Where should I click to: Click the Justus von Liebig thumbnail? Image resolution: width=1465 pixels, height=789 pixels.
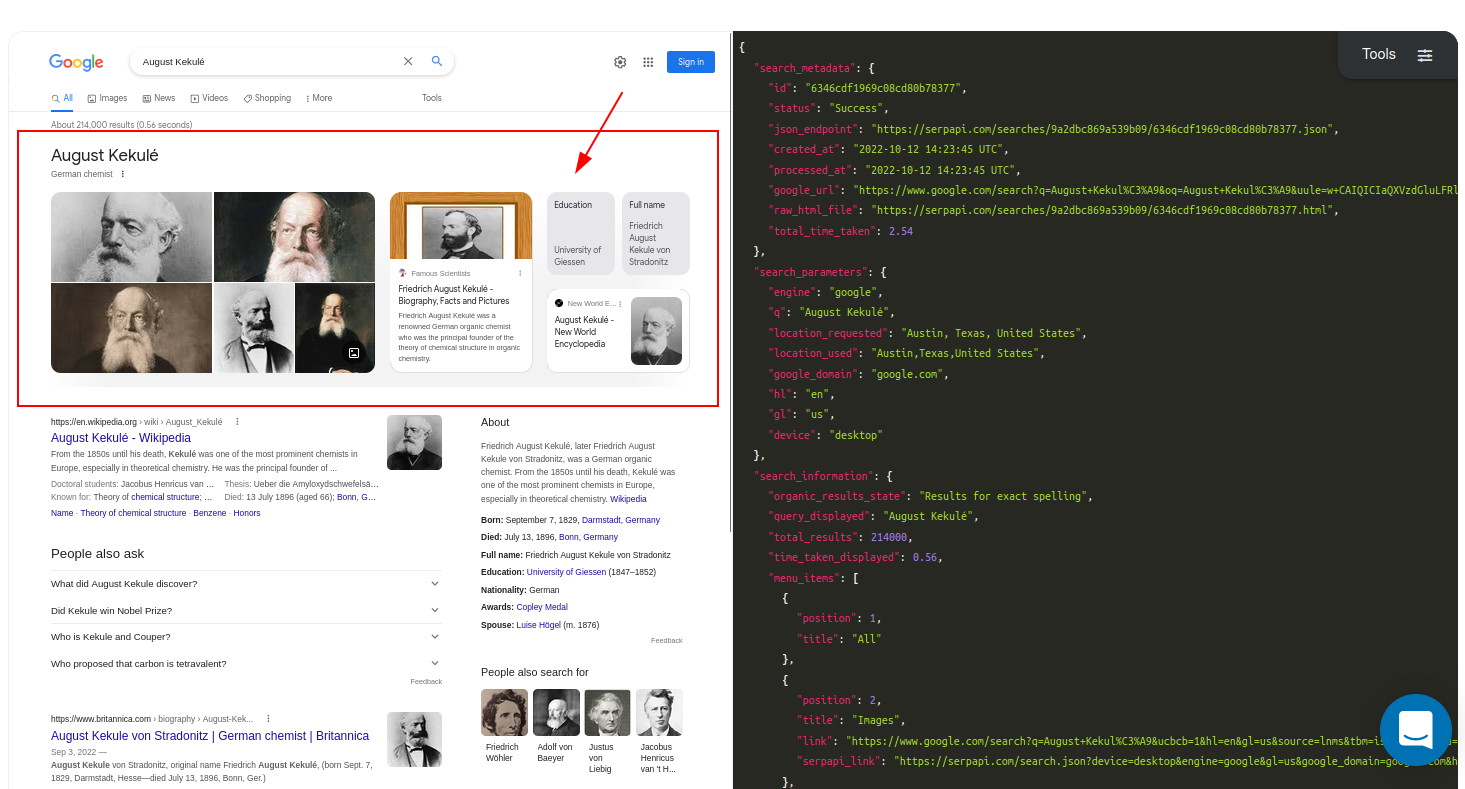click(607, 711)
